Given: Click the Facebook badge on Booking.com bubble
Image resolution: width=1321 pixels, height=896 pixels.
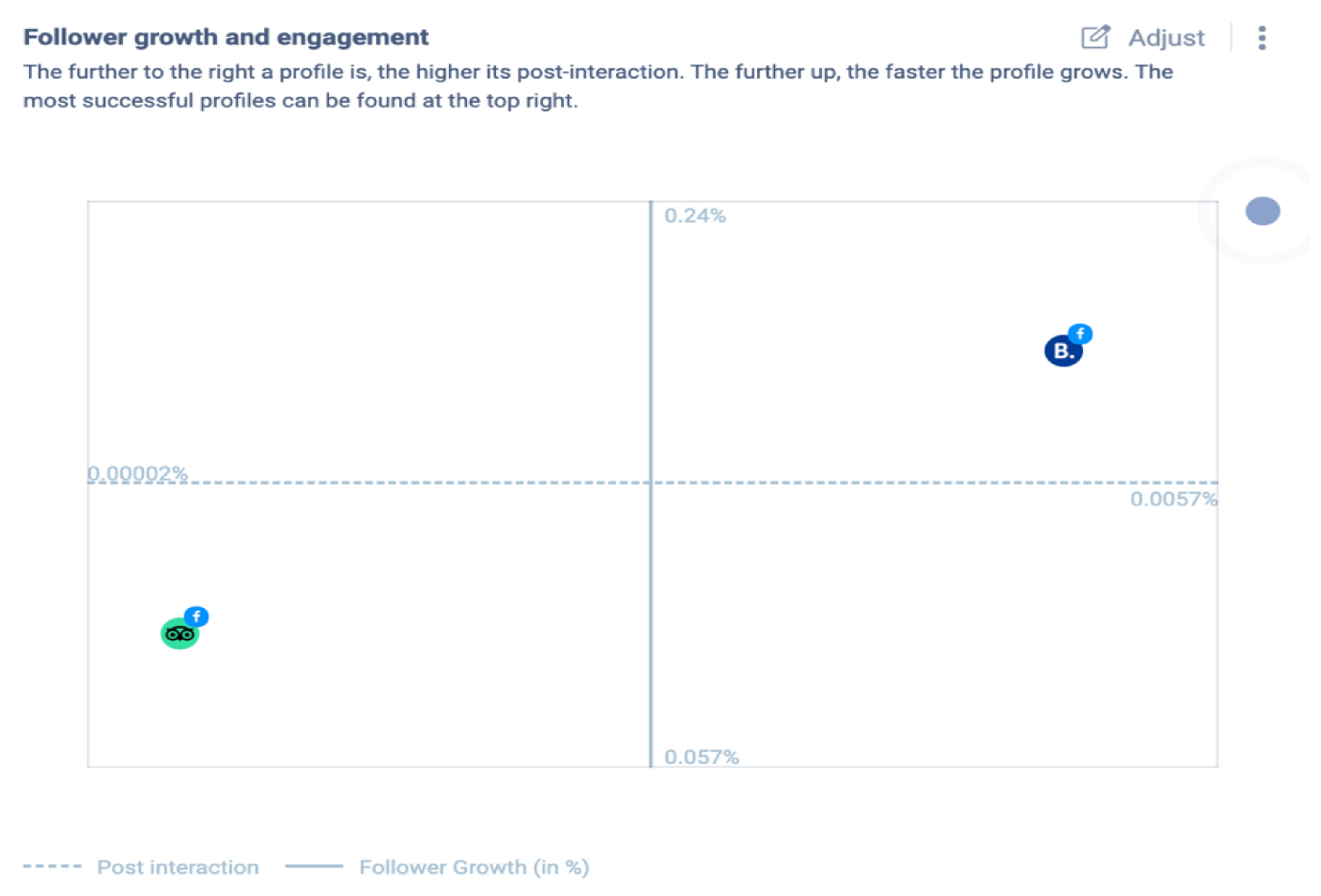Looking at the screenshot, I should [x=1080, y=334].
